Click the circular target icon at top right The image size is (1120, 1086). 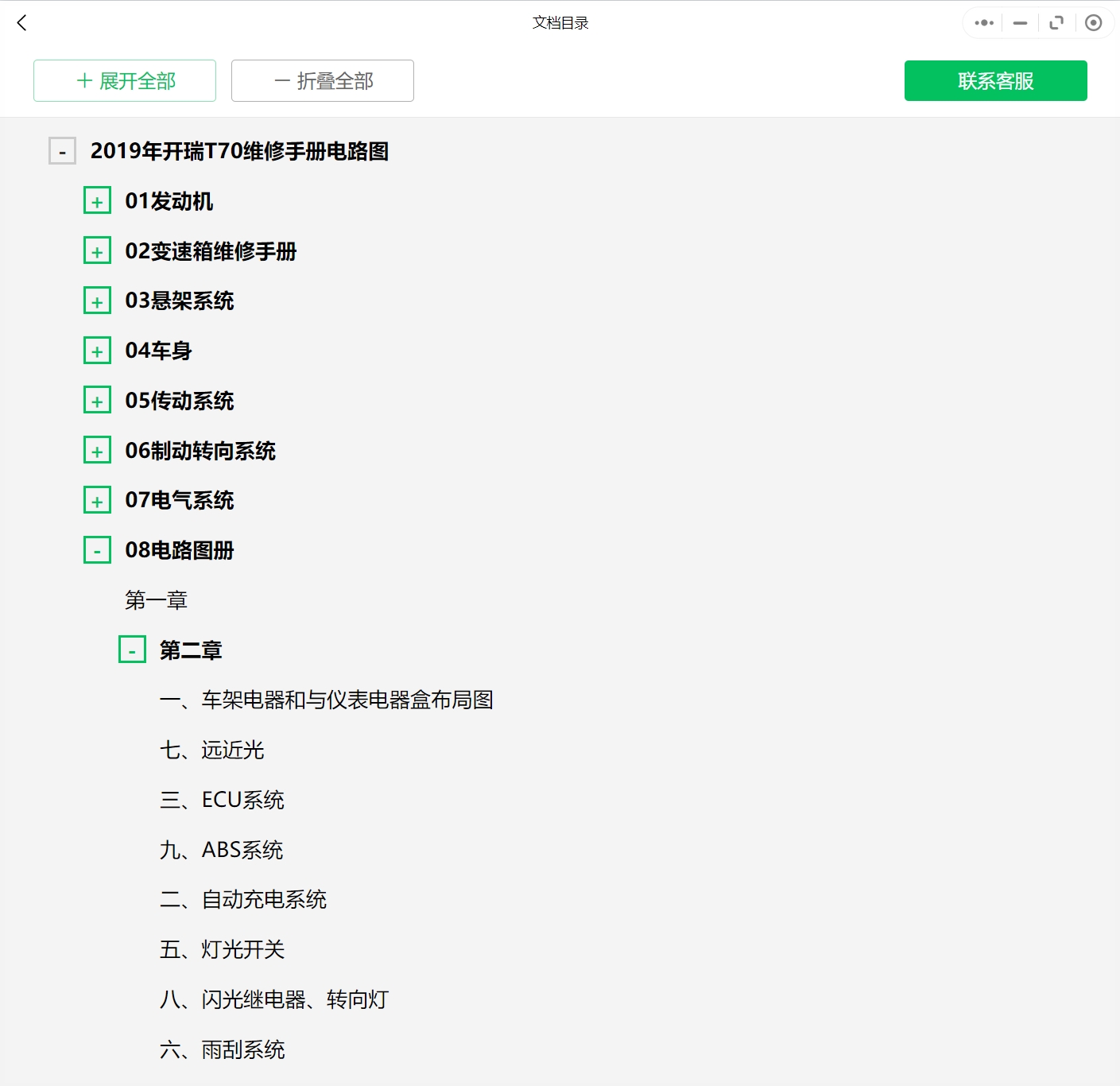pos(1093,23)
